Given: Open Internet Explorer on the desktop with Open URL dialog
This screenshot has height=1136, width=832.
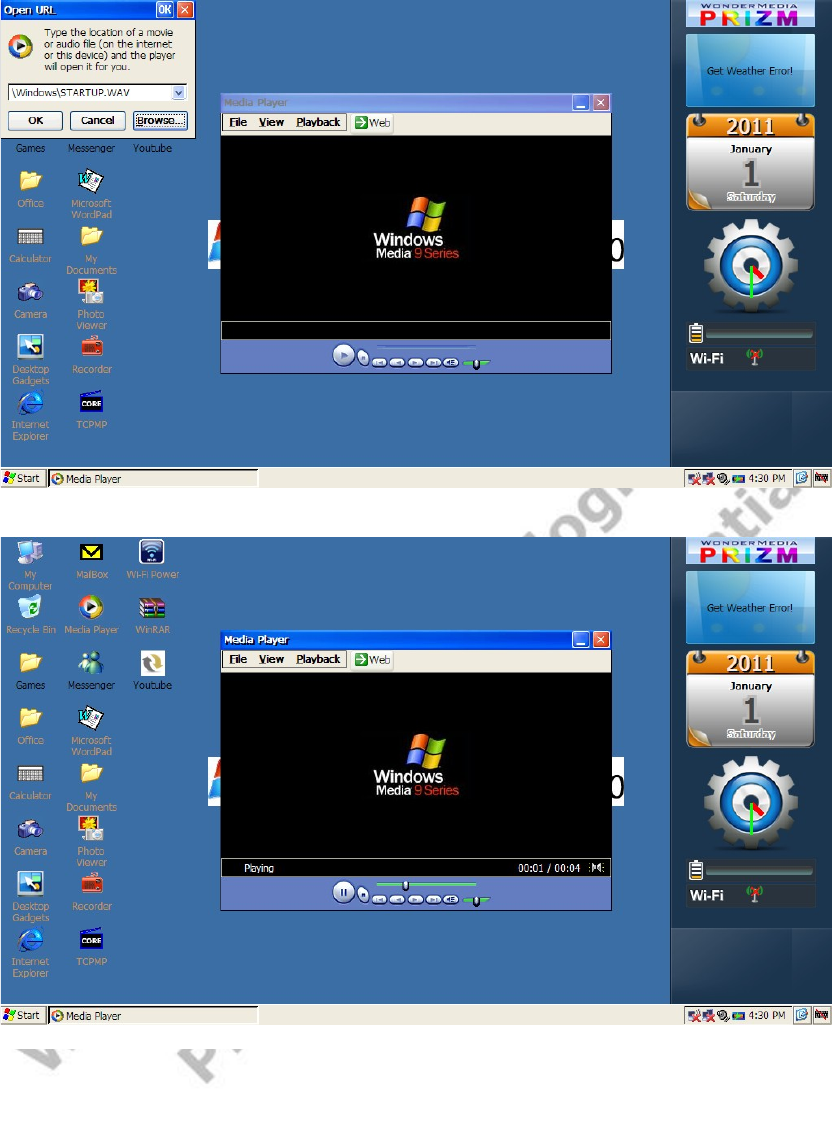Looking at the screenshot, I should pos(30,415).
